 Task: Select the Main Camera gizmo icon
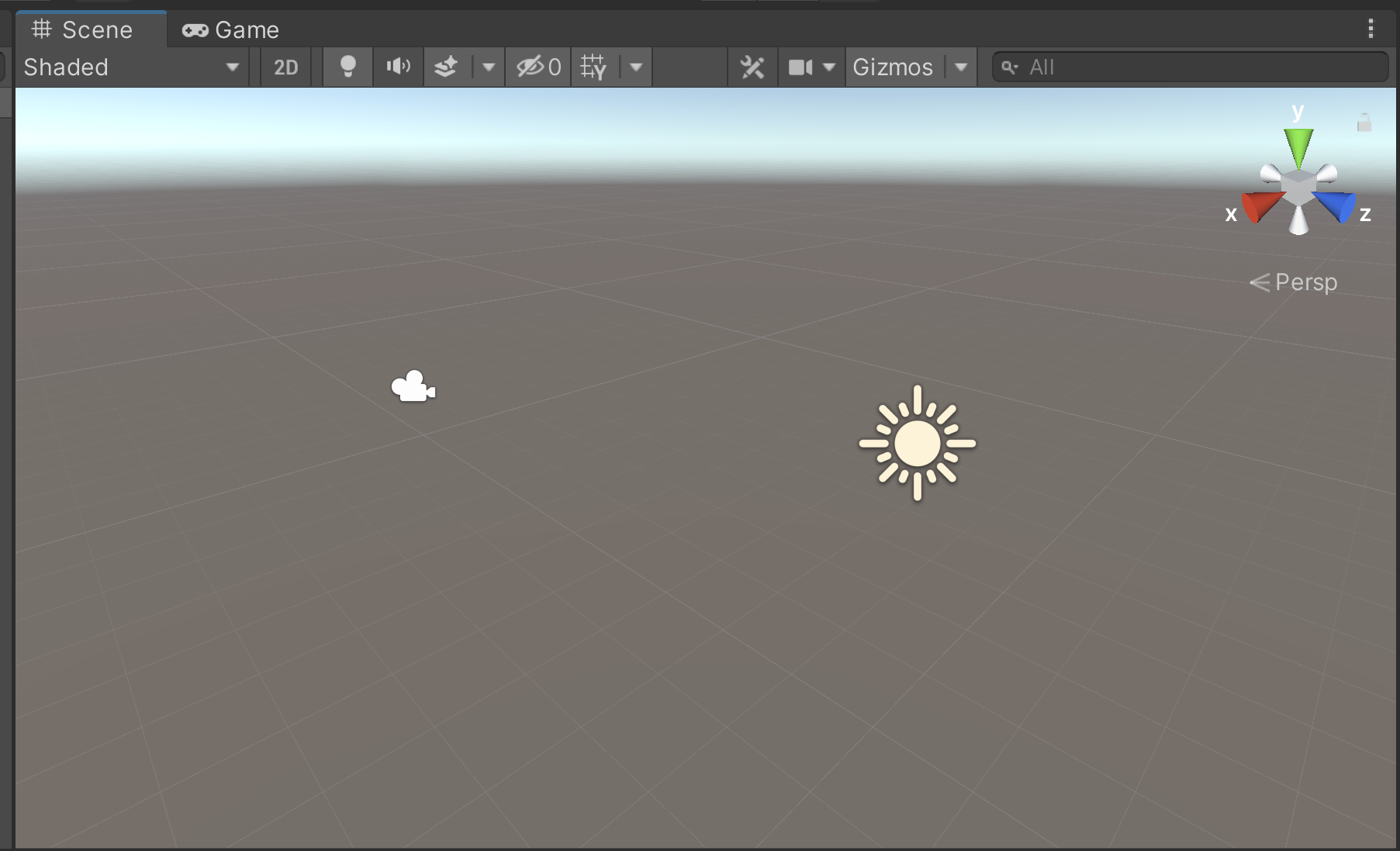click(x=413, y=386)
